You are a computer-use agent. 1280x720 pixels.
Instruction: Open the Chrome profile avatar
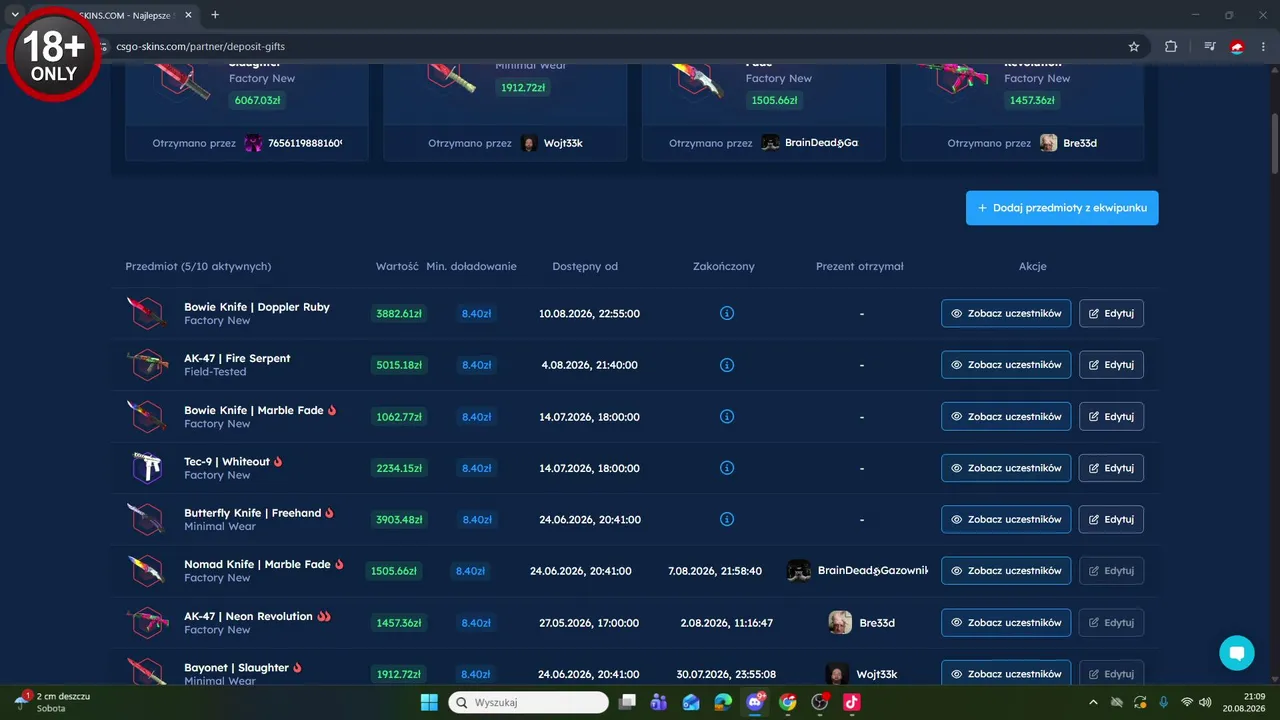click(1237, 46)
